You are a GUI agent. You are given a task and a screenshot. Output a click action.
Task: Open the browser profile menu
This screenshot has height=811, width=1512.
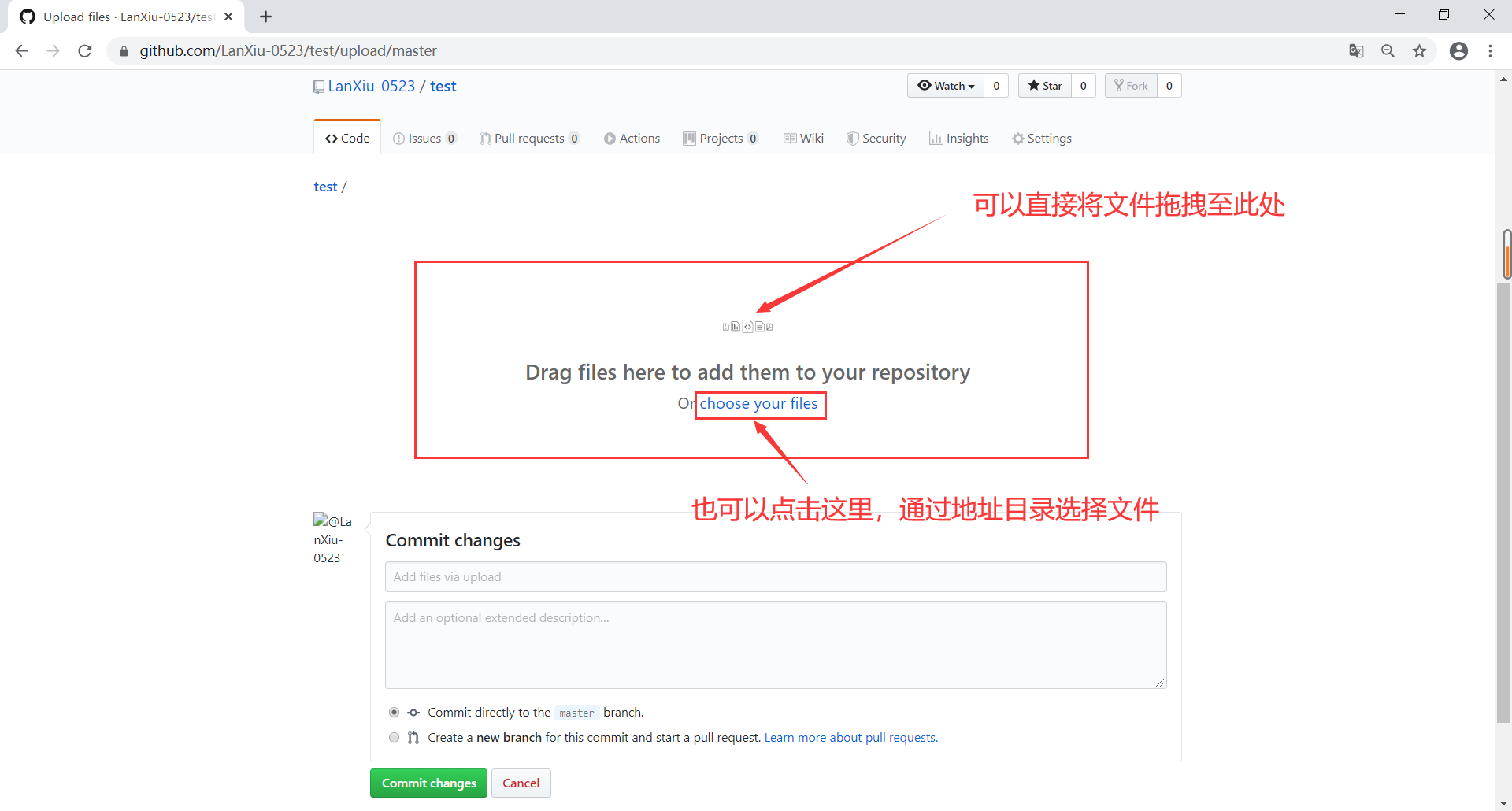(1458, 50)
